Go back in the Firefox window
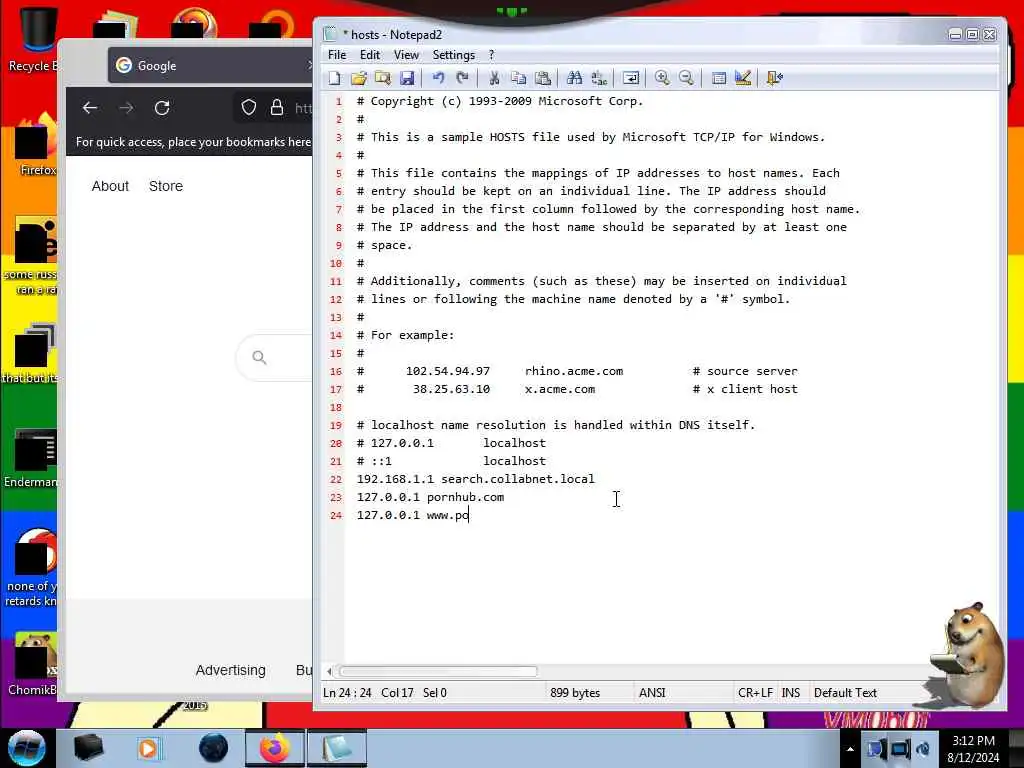This screenshot has width=1024, height=768. (x=90, y=108)
